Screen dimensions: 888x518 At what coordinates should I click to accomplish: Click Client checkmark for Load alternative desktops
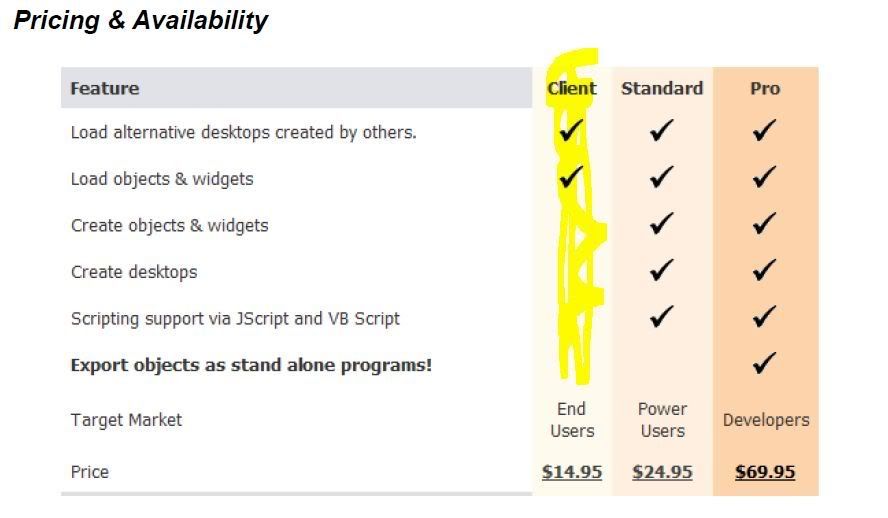click(x=571, y=130)
